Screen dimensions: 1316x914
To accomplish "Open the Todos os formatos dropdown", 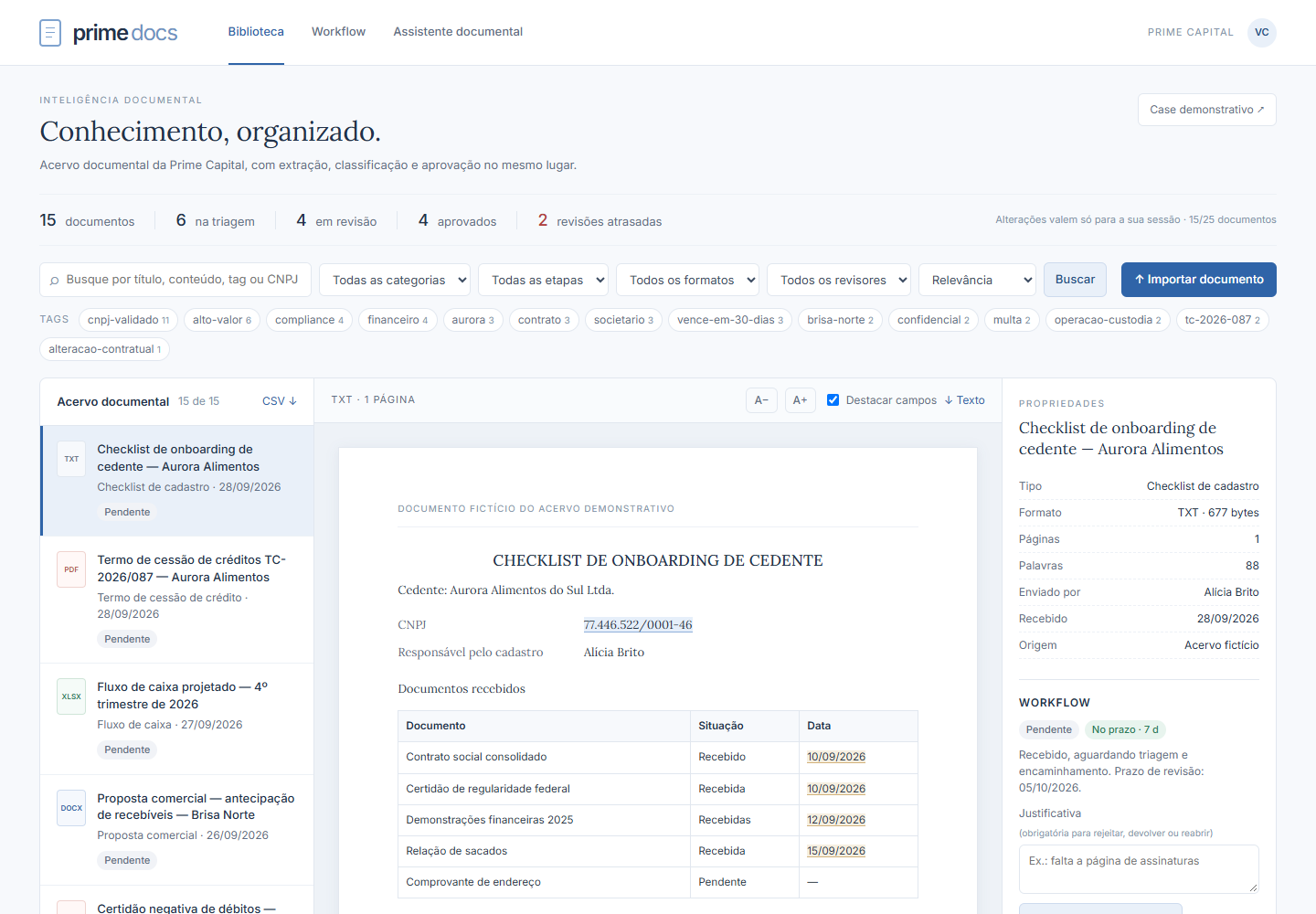I will pyautogui.click(x=687, y=280).
